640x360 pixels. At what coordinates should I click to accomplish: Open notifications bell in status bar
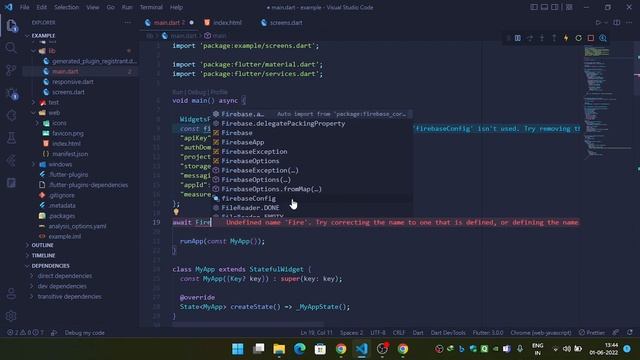click(630, 333)
